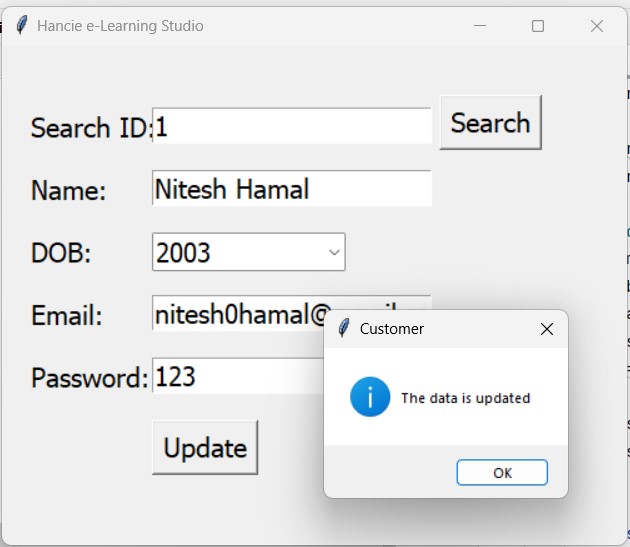Click the feather icon in Hancie title bar
630x547 pixels.
[21, 26]
